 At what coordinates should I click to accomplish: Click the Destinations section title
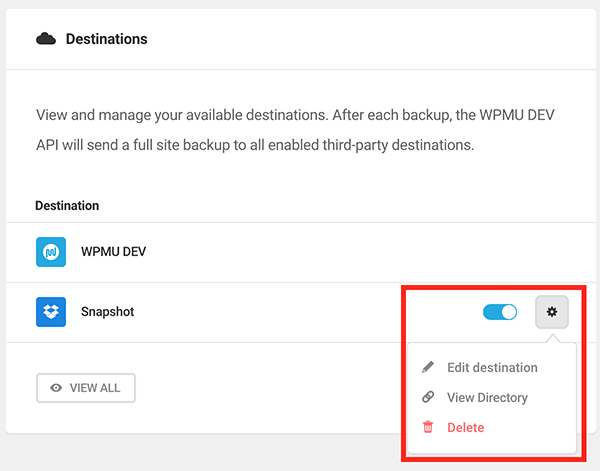(x=106, y=39)
